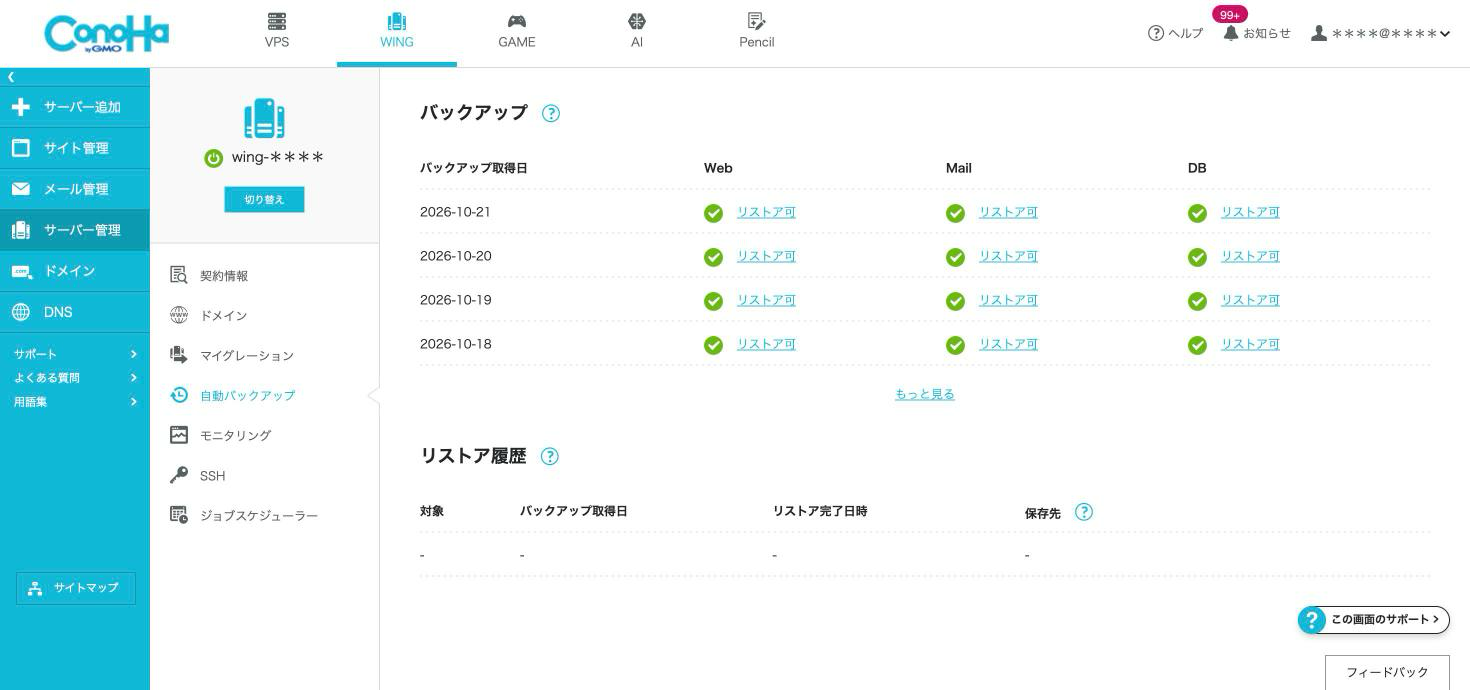
Task: Select the 2026-10-21 backup date text
Action: click(456, 212)
